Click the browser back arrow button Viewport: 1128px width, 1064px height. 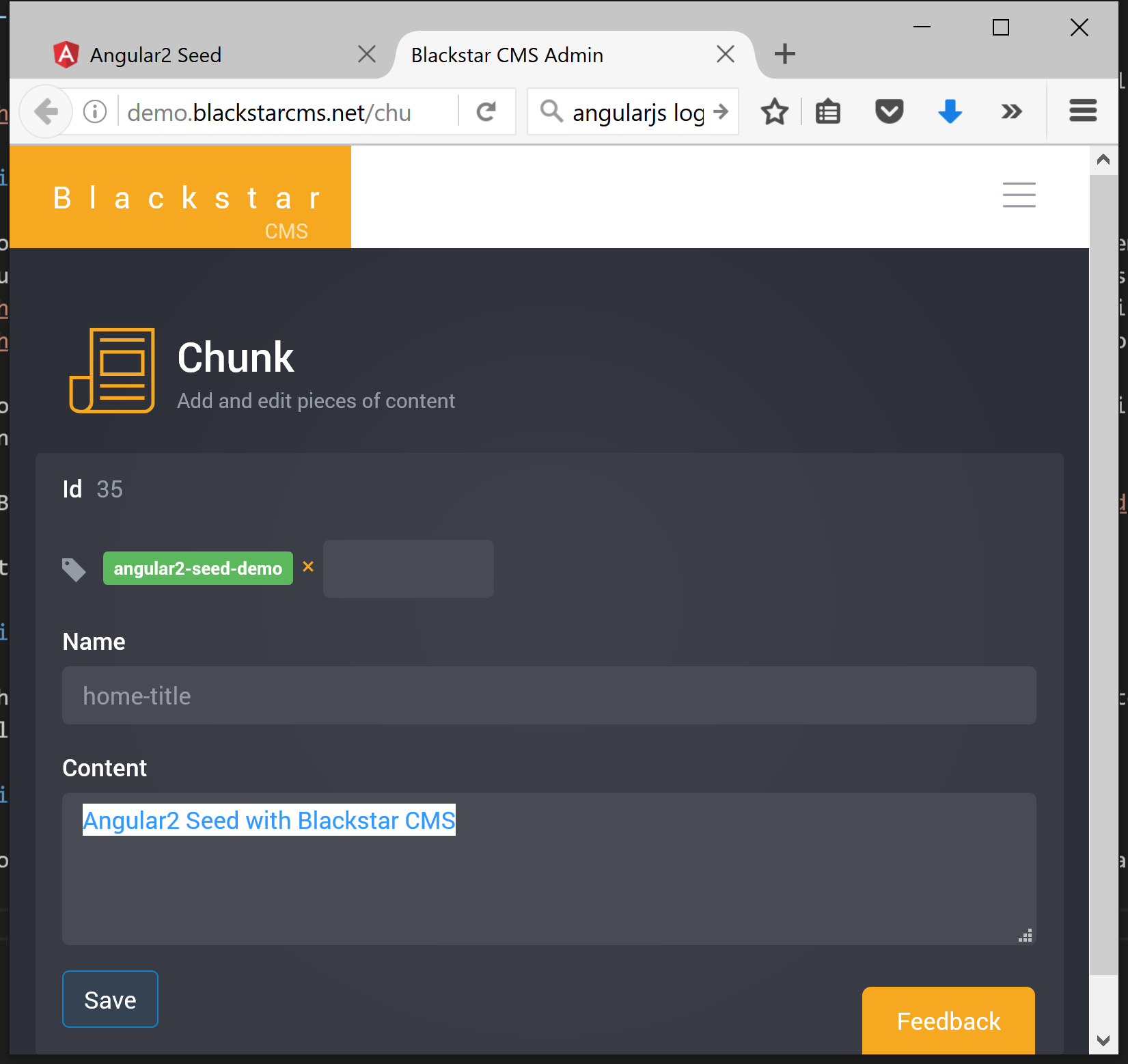point(46,111)
